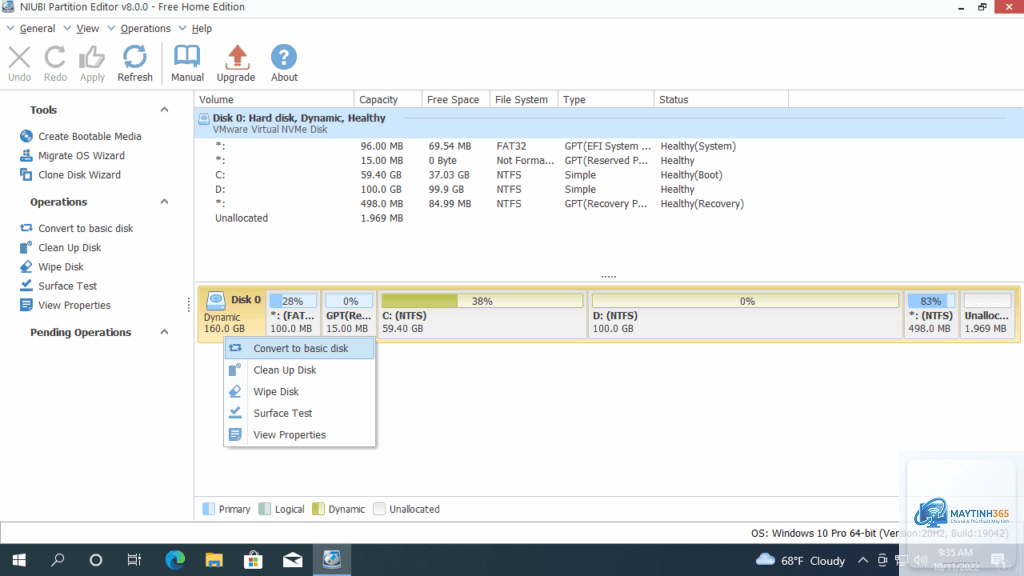Viewport: 1024px width, 576px height.
Task: Select the Unallocated 1.969 MB block in map
Action: pyautogui.click(x=987, y=313)
